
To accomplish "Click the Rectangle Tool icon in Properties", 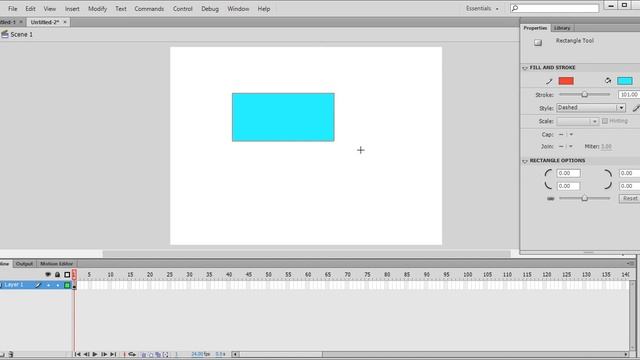I will (538, 42).
